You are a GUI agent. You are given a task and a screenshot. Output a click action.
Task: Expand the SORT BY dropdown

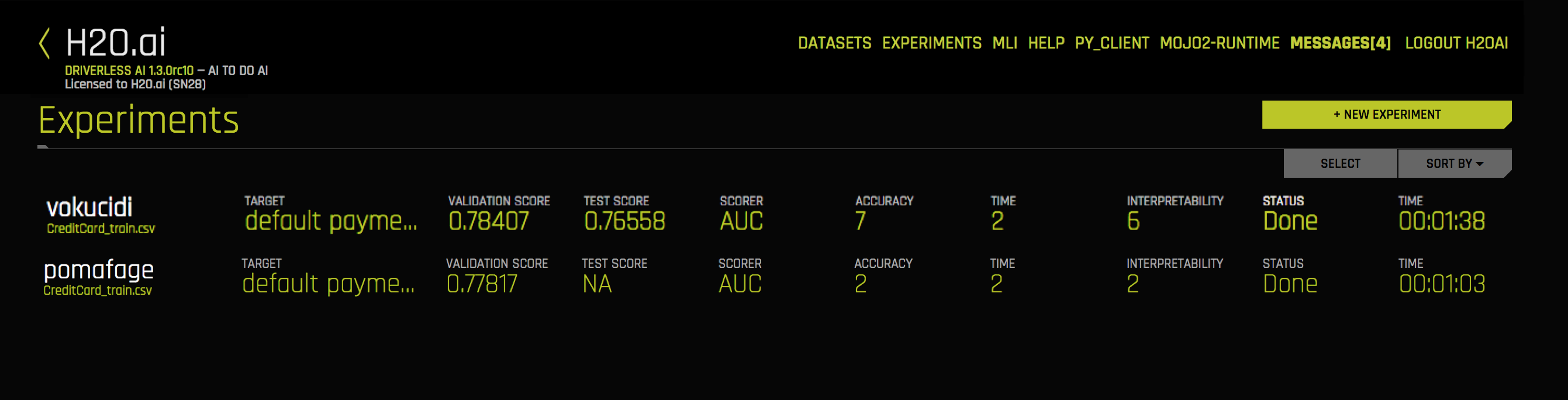[x=1454, y=164]
